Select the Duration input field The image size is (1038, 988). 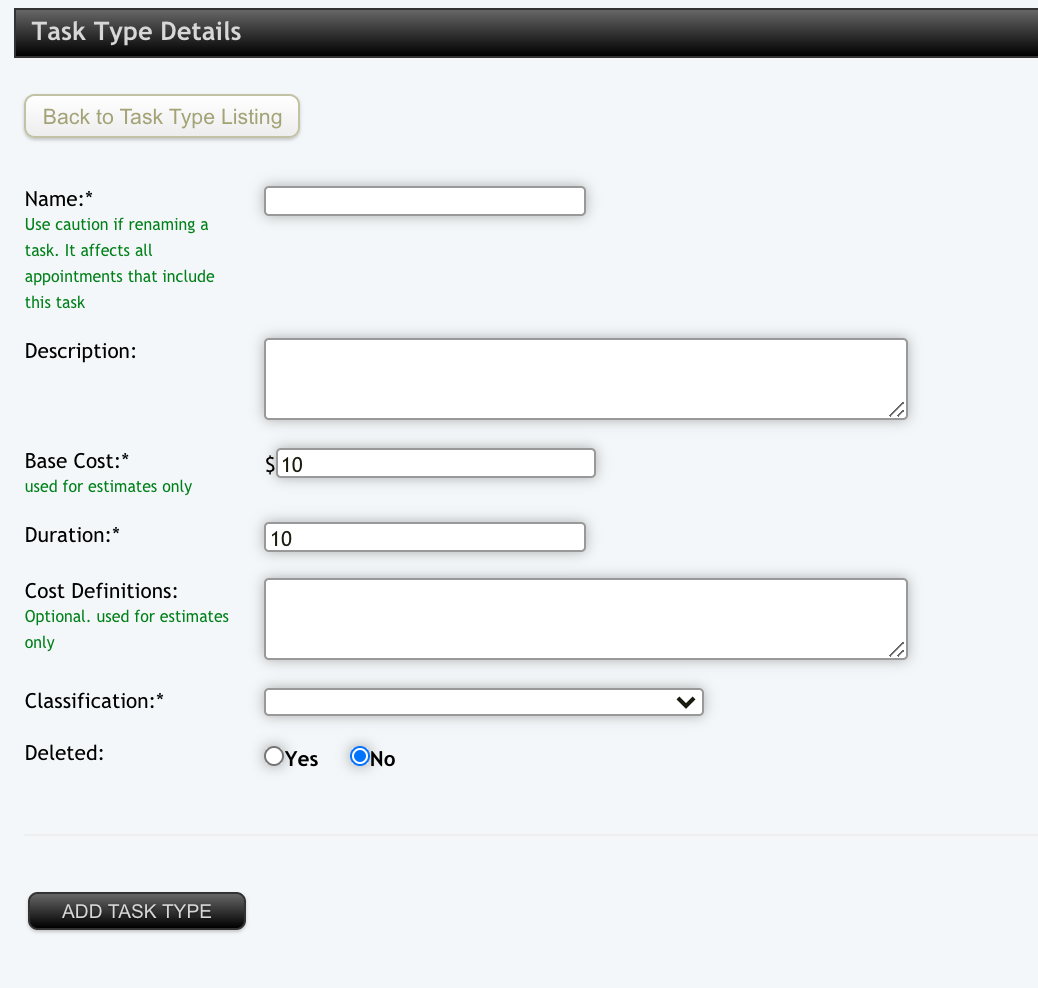[424, 537]
